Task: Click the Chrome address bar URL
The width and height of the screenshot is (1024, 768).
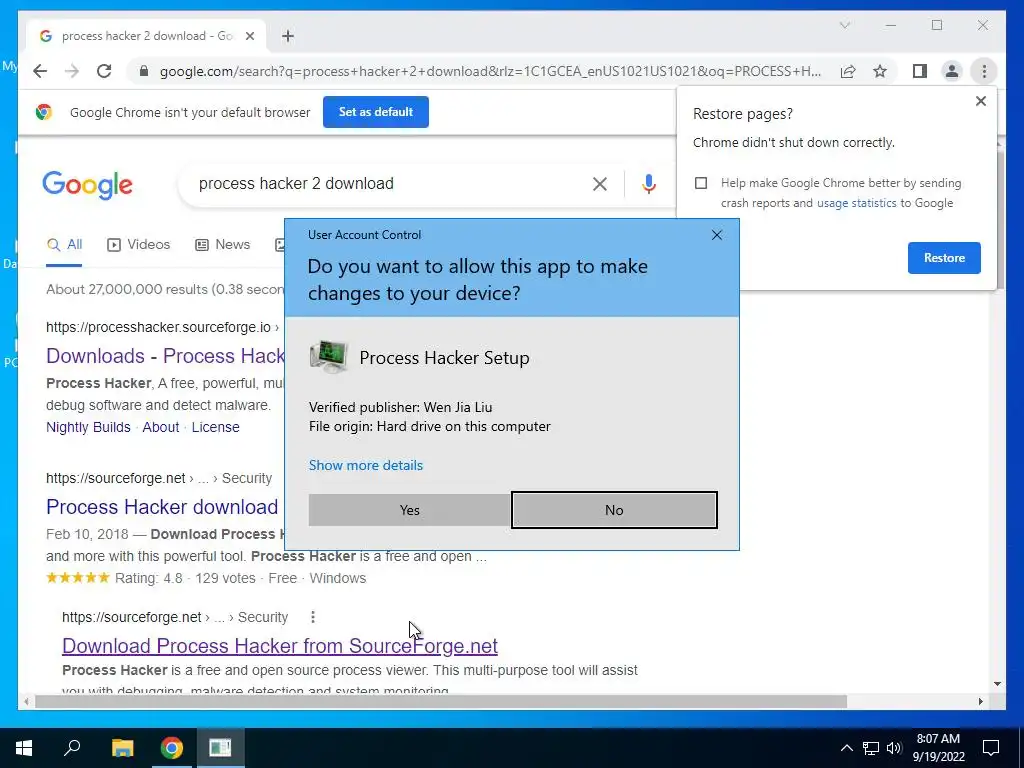Action: 490,71
